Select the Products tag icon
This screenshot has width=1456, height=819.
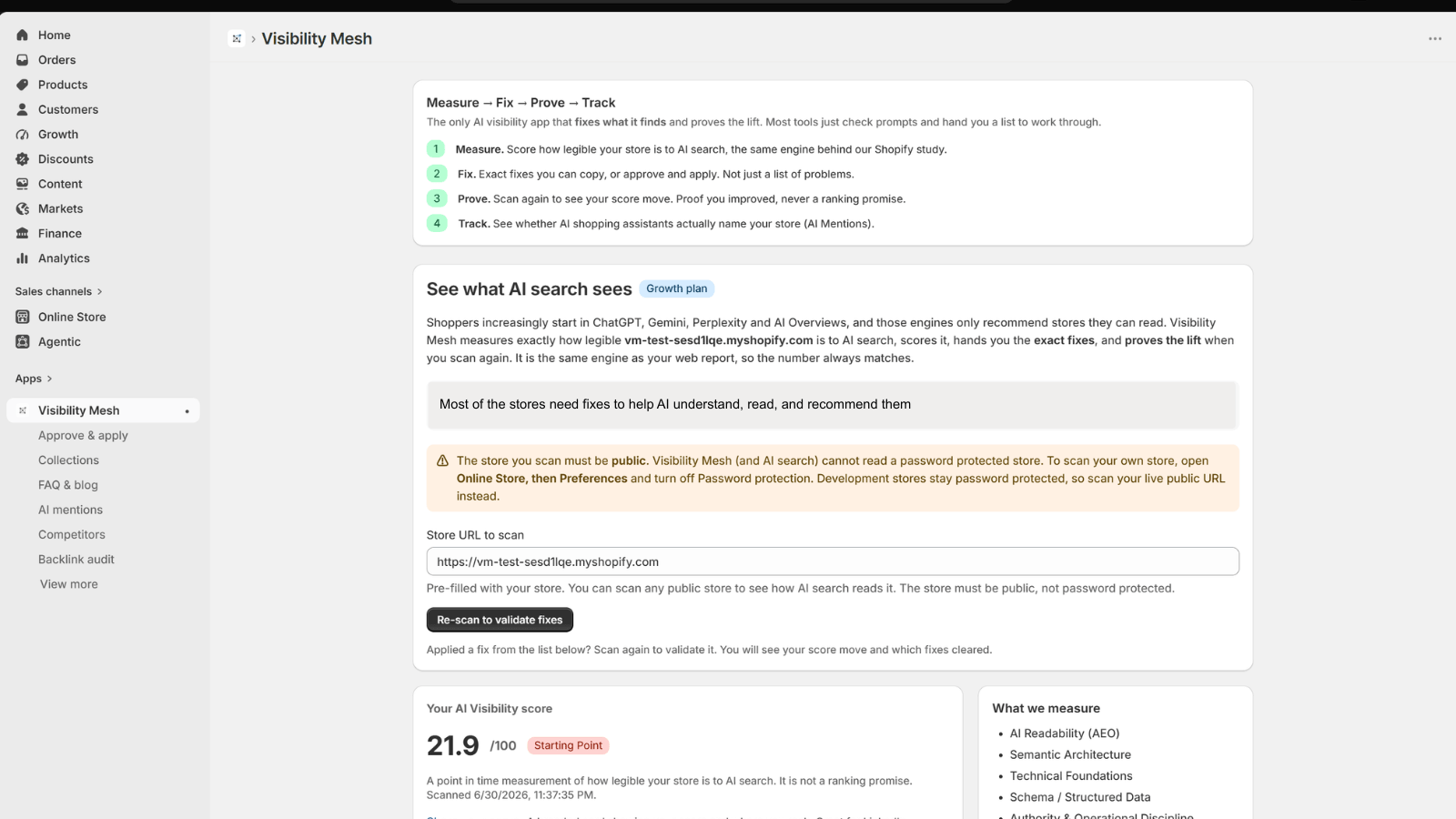click(x=22, y=85)
